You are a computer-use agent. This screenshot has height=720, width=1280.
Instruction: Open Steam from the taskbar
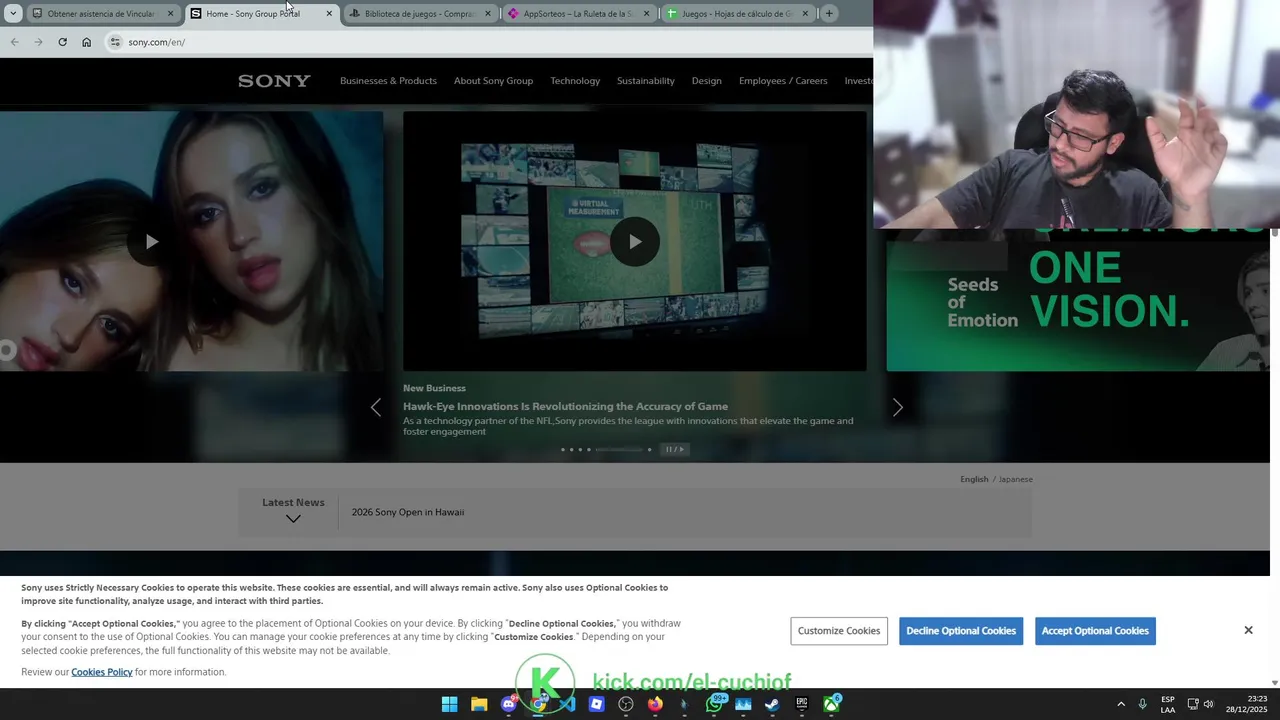pos(772,704)
